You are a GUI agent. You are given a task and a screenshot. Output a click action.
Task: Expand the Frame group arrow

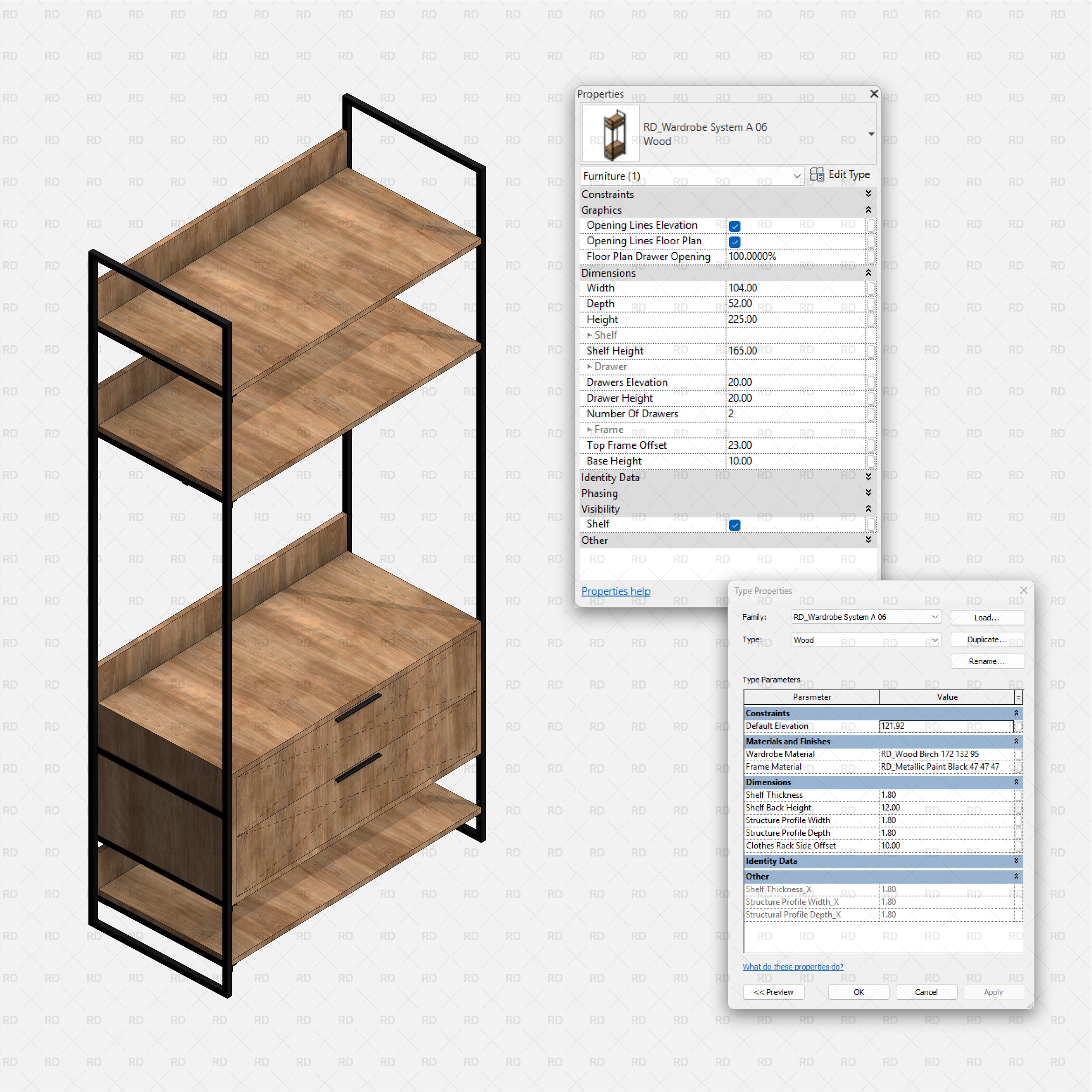pos(590,430)
